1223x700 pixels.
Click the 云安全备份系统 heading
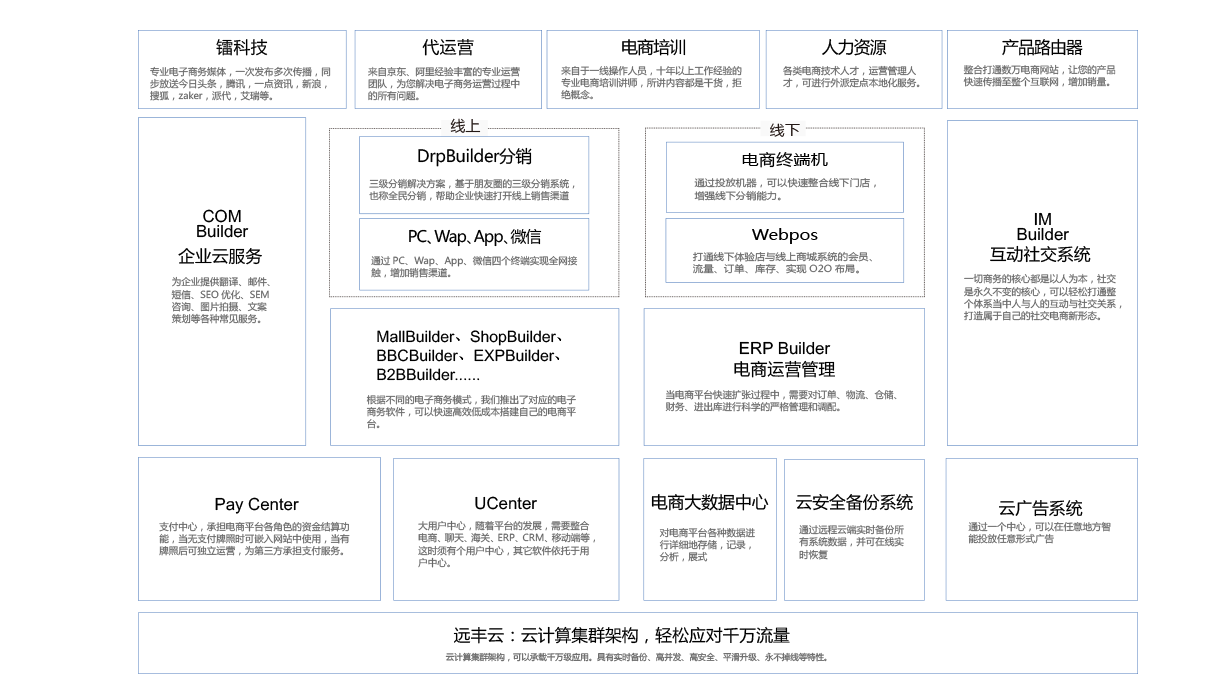click(x=854, y=502)
